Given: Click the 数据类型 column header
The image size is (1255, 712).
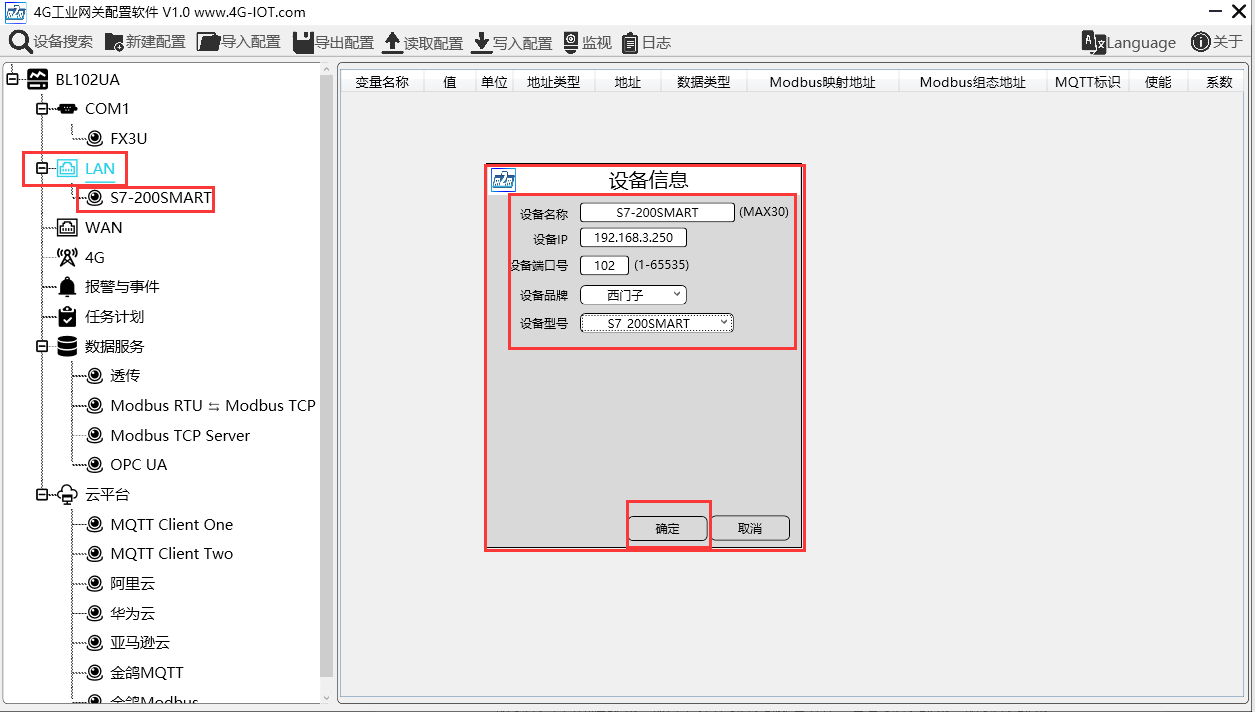Looking at the screenshot, I should pos(704,82).
